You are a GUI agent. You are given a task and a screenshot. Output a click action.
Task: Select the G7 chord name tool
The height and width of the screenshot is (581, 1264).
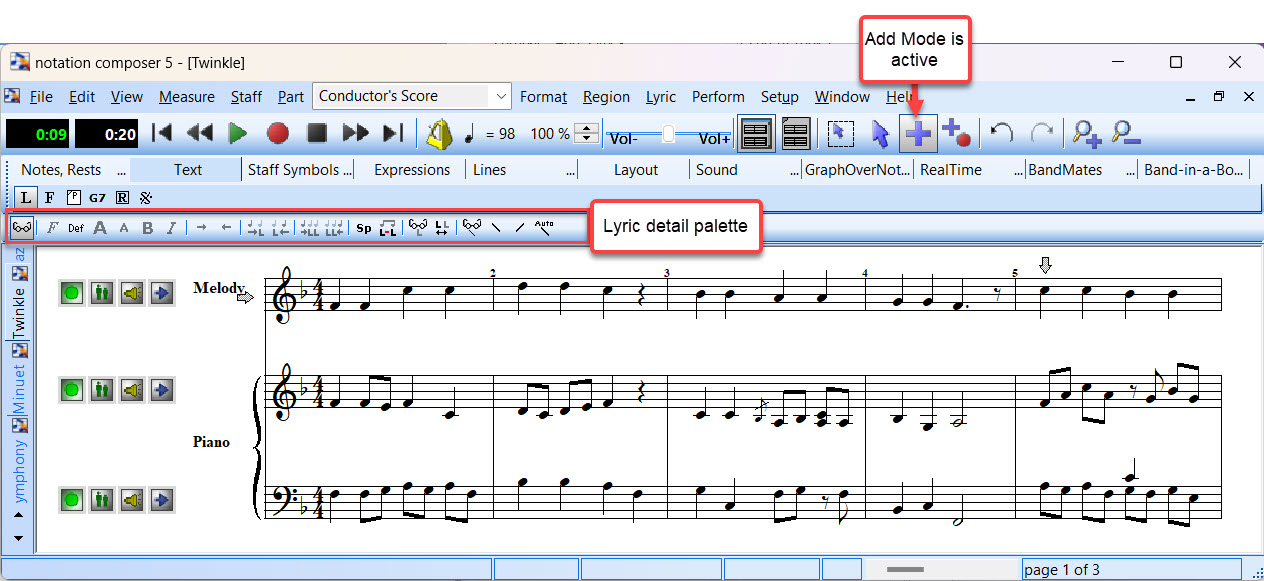(x=97, y=198)
